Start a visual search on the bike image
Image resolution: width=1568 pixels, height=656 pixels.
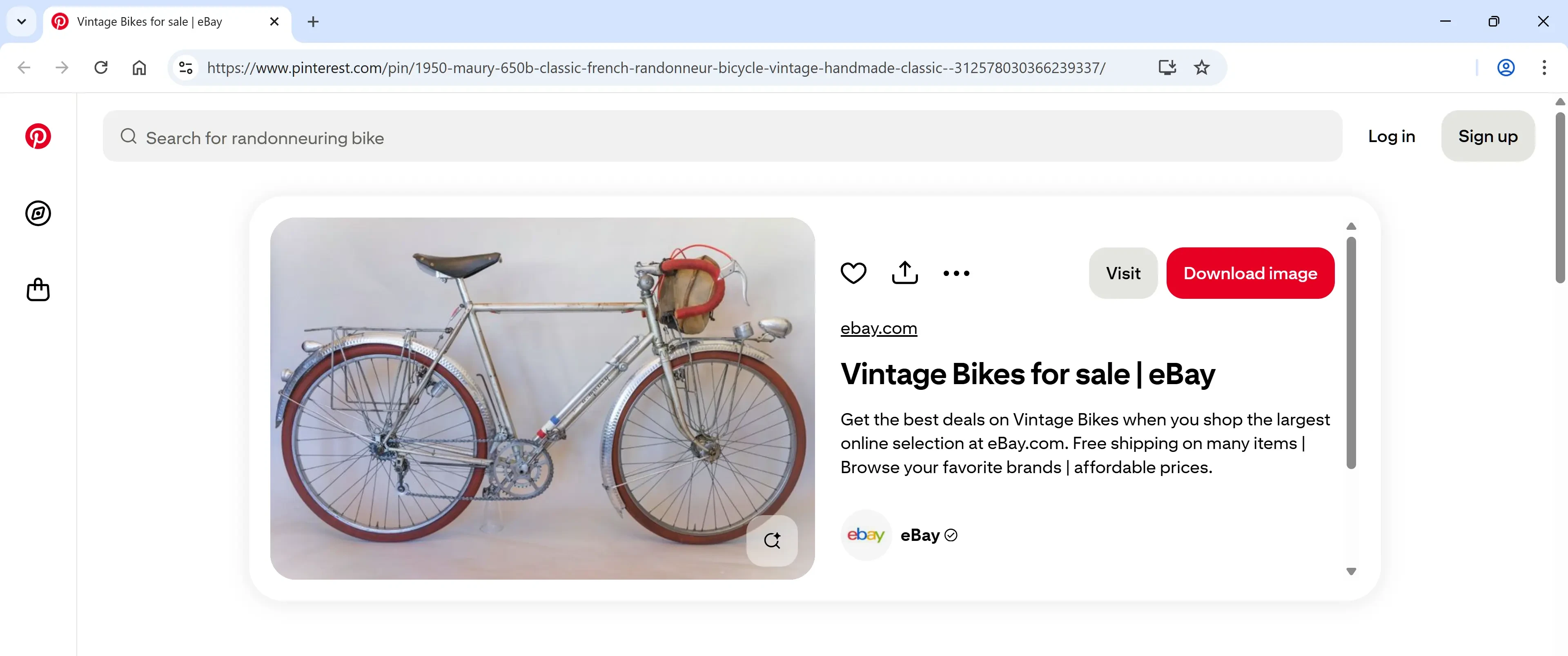(772, 540)
